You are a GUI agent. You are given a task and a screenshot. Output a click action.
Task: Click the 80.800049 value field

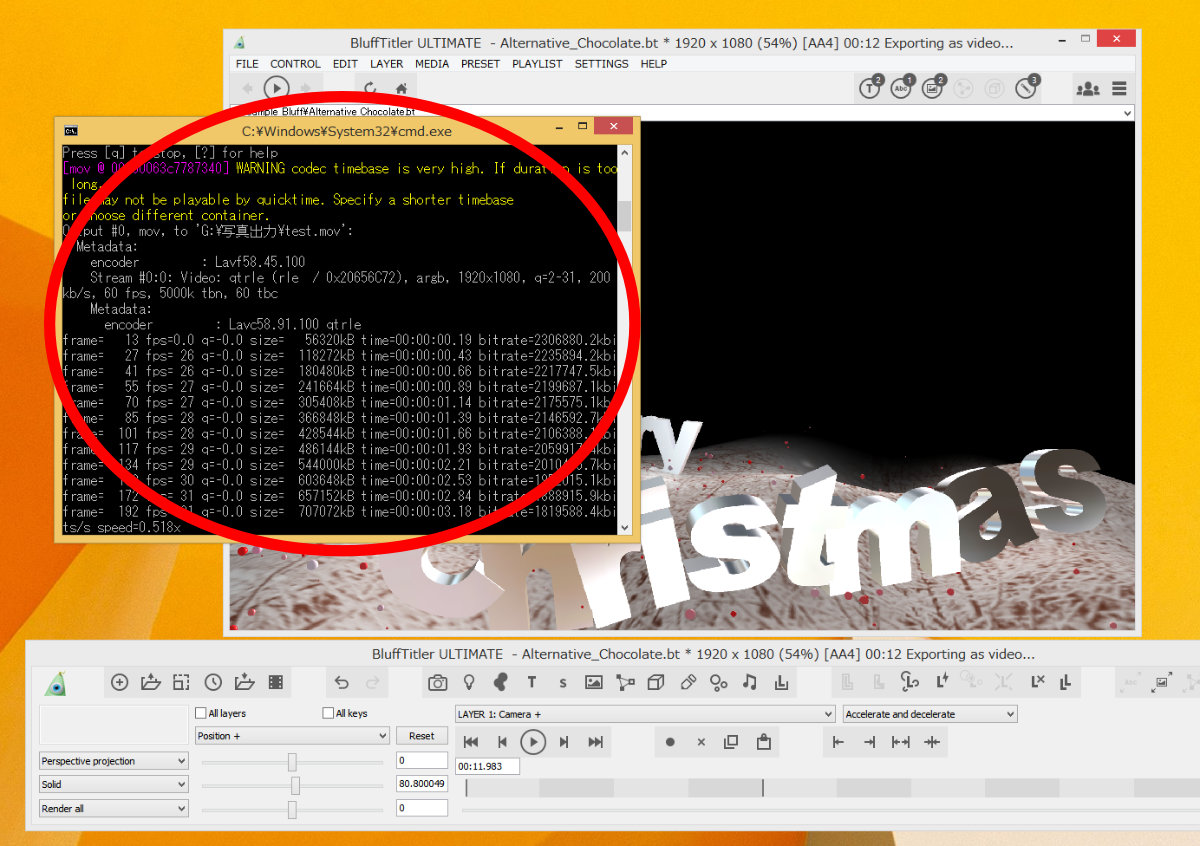coord(422,784)
